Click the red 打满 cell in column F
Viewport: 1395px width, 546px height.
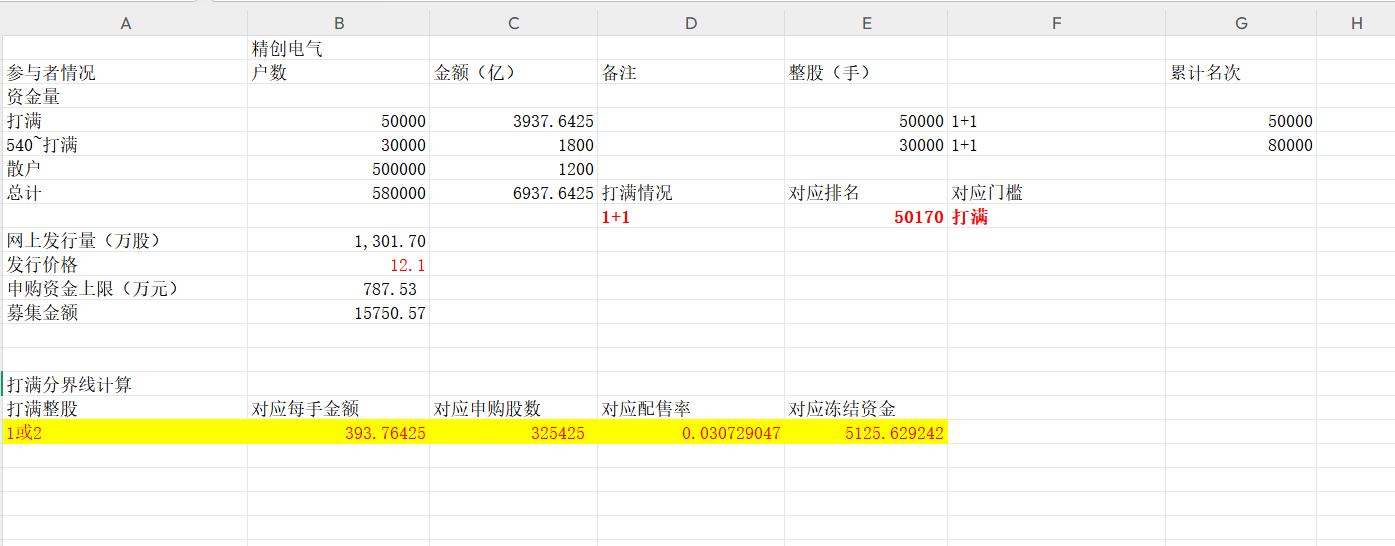(x=1056, y=216)
